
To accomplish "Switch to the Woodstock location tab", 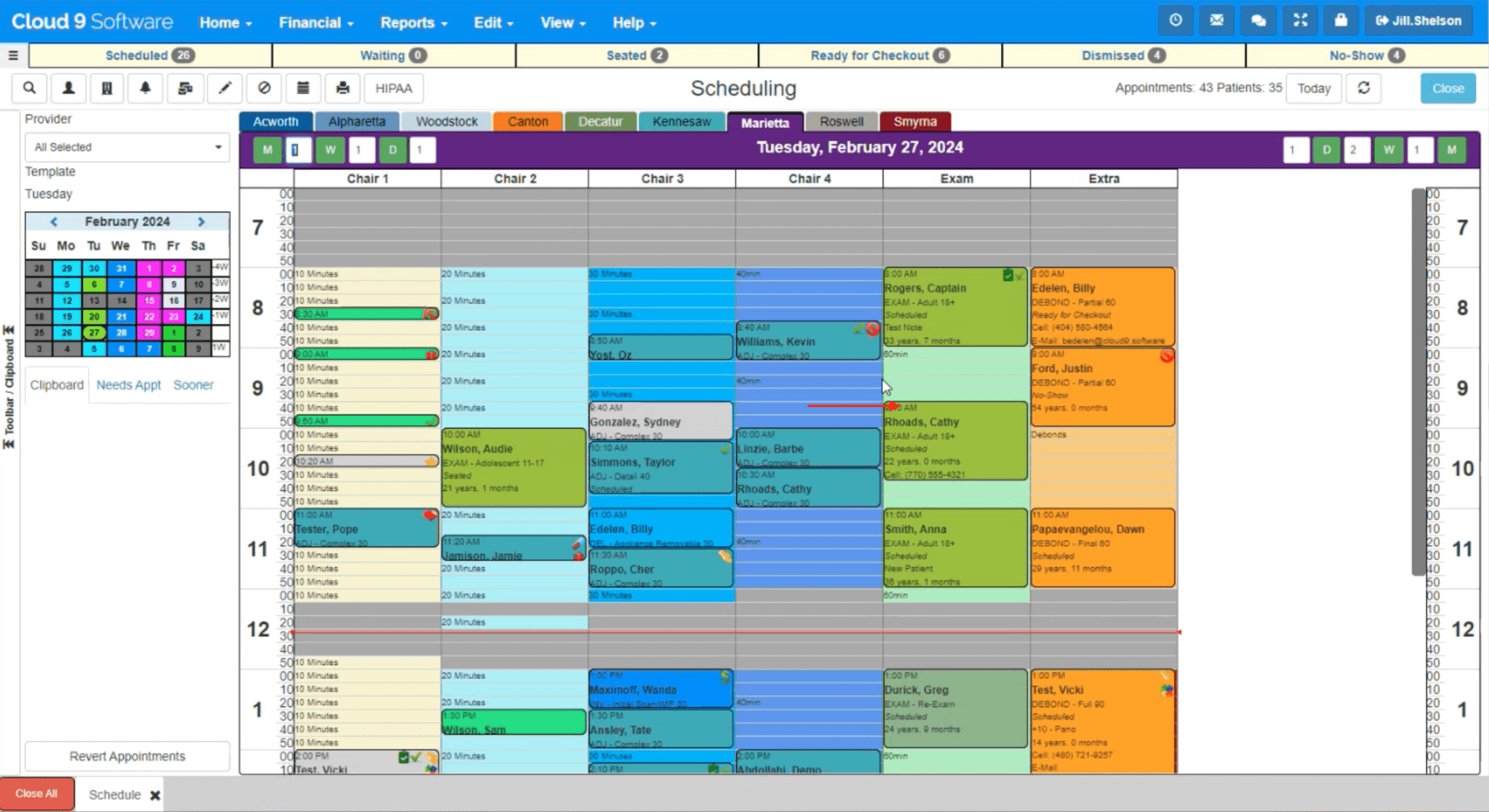I will point(446,121).
